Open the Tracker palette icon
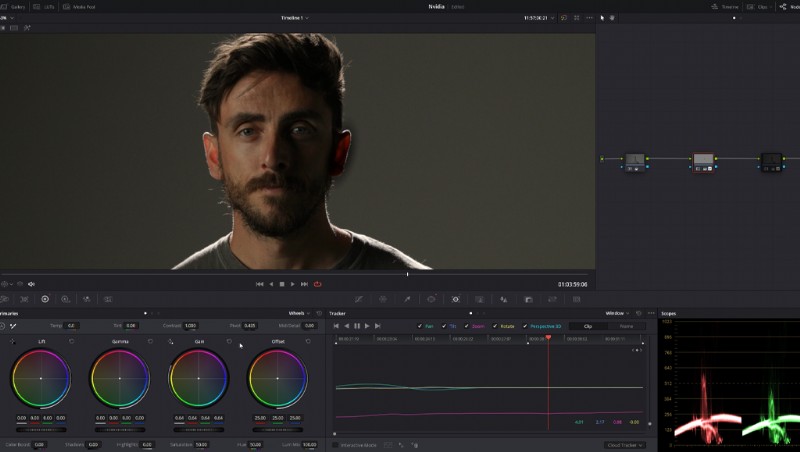This screenshot has width=800, height=452. (456, 299)
